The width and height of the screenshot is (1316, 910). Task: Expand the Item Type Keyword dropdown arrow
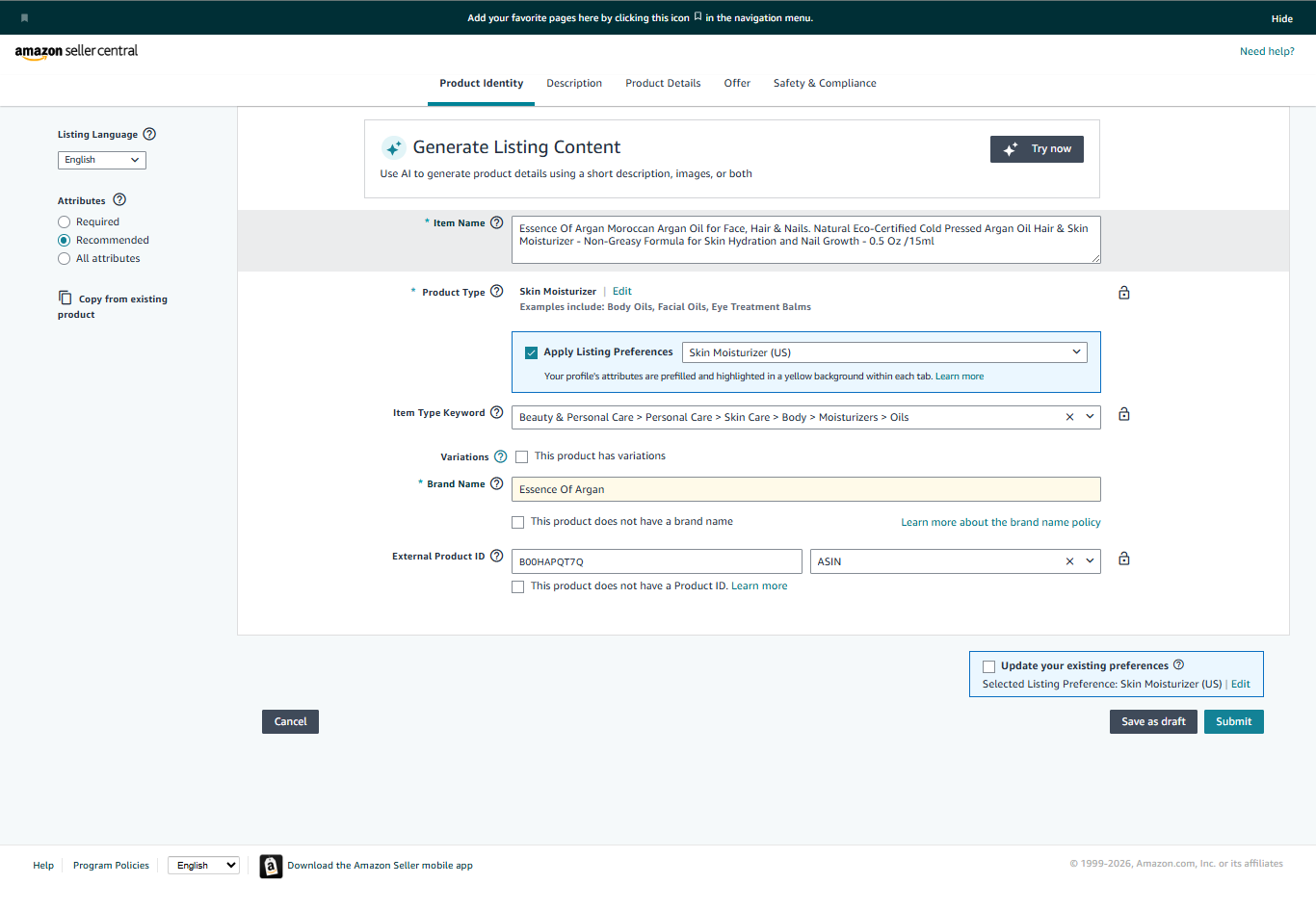pyautogui.click(x=1090, y=417)
